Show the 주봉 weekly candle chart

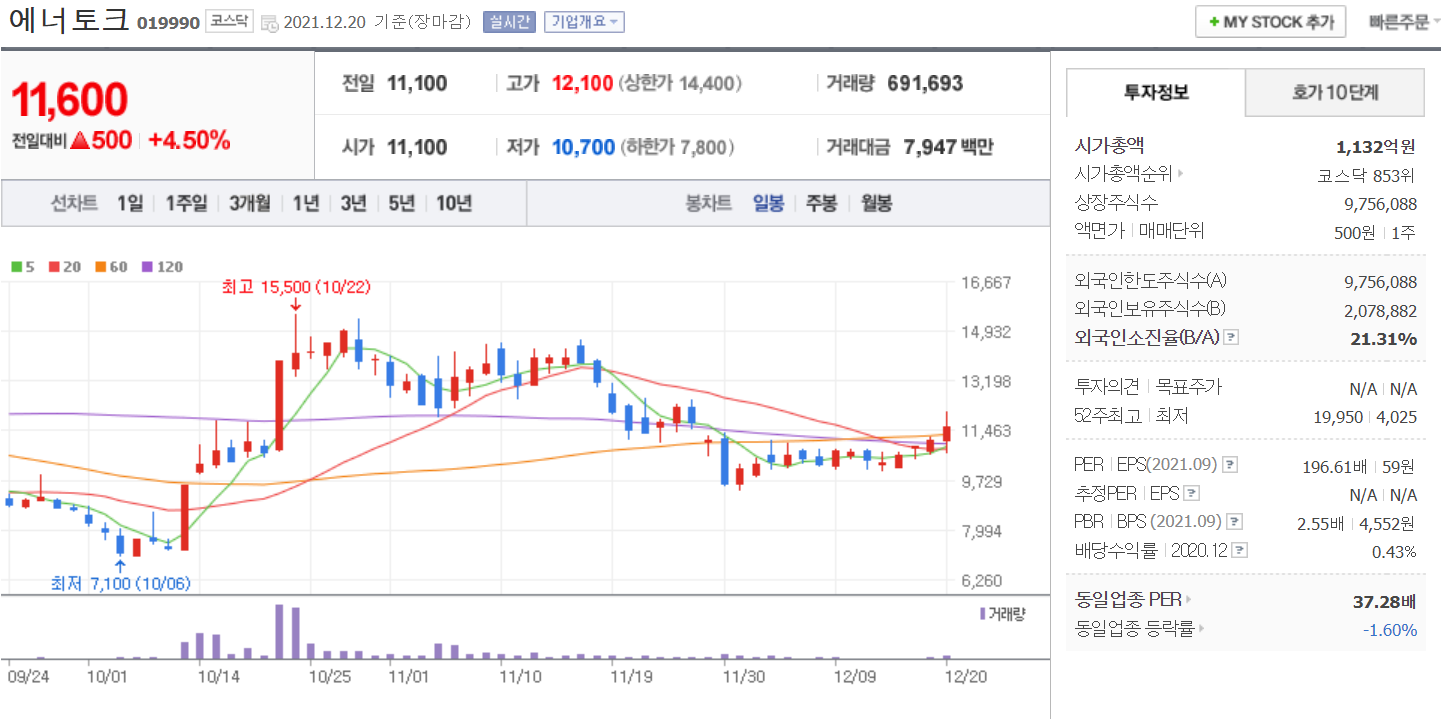[822, 204]
